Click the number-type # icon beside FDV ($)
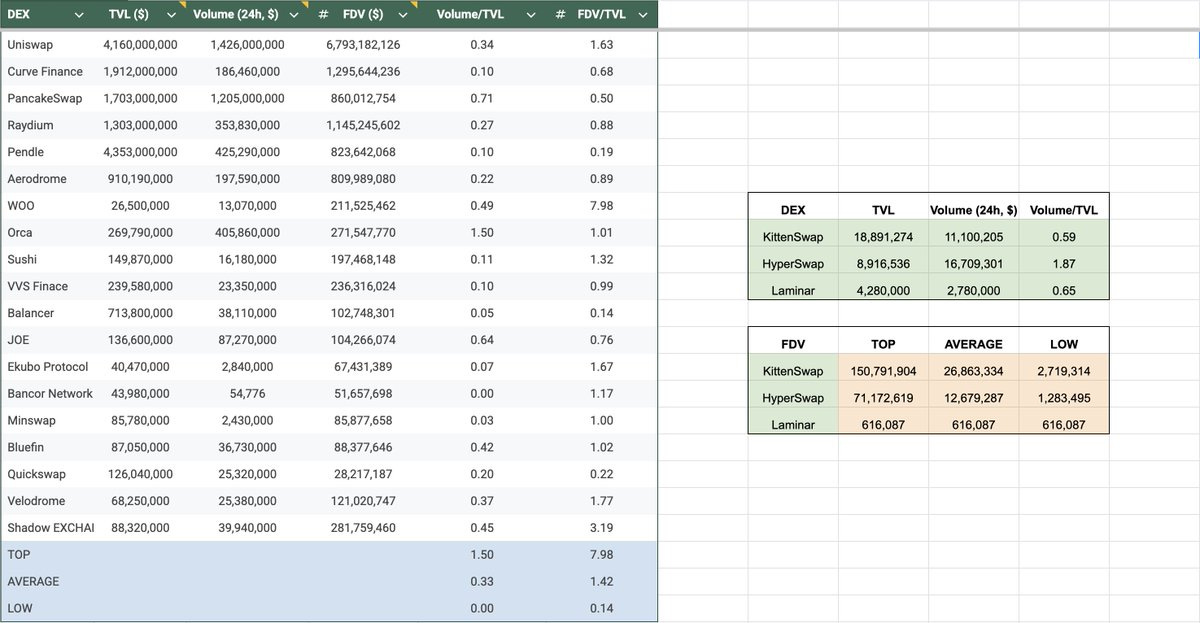Image resolution: width=1200 pixels, height=623 pixels. 323,15
